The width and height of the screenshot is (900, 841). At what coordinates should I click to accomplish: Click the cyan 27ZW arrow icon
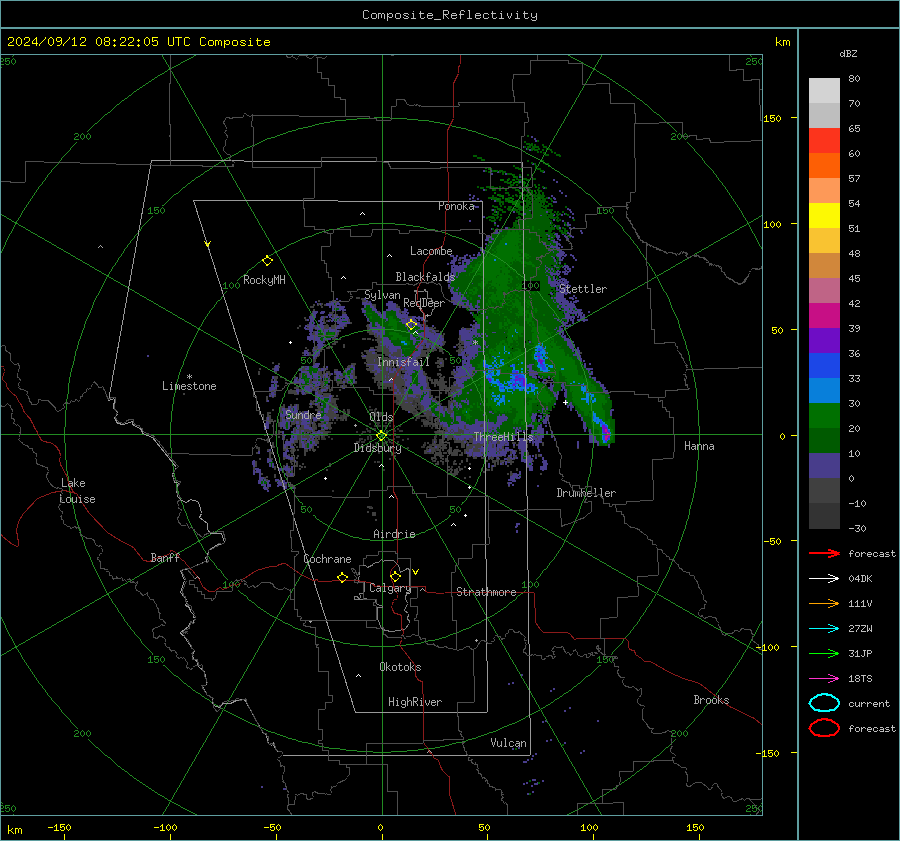tap(824, 628)
